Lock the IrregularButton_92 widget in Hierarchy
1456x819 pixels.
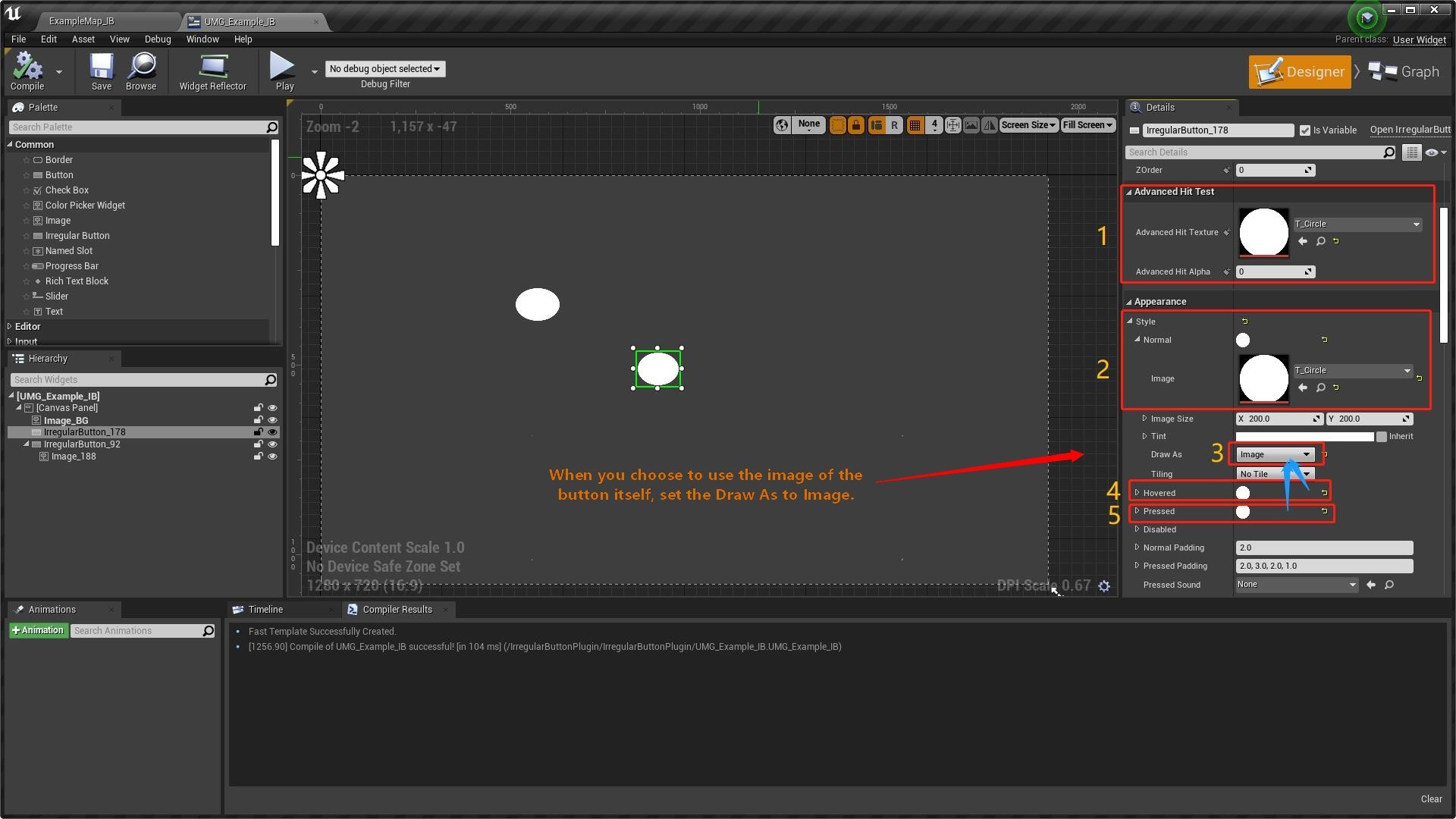(x=258, y=444)
